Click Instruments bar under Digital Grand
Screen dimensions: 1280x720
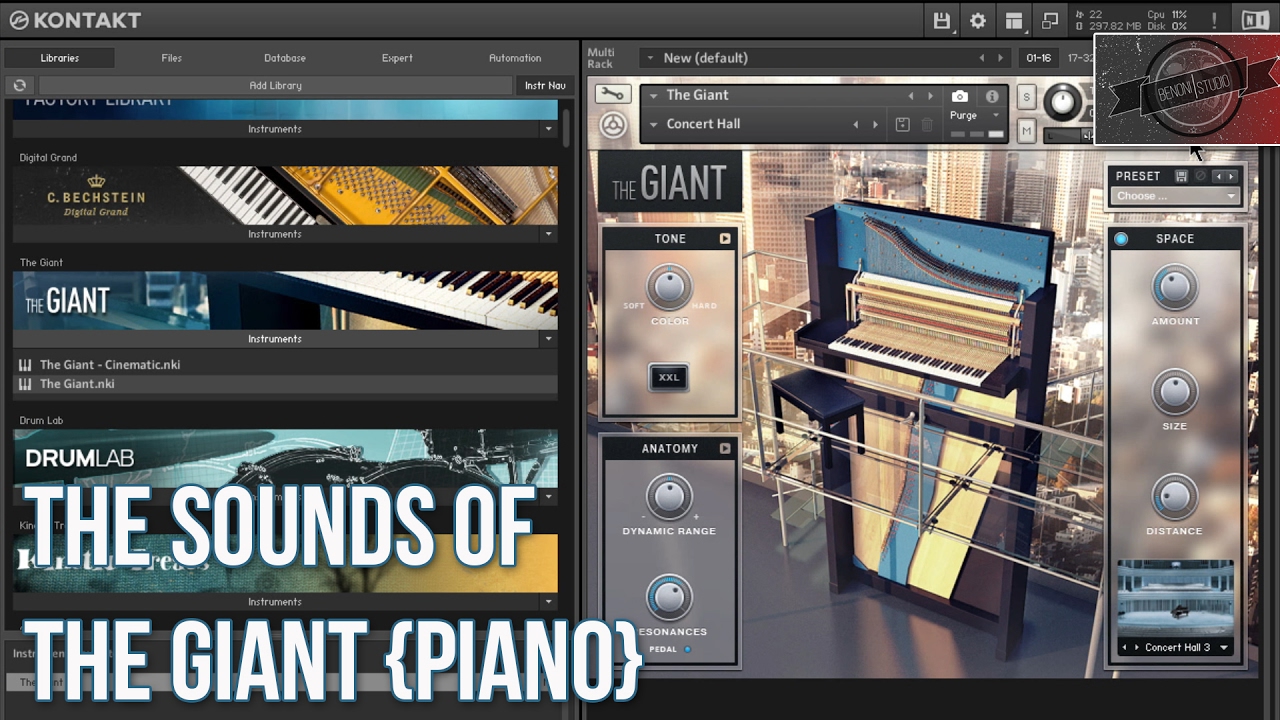pos(275,234)
